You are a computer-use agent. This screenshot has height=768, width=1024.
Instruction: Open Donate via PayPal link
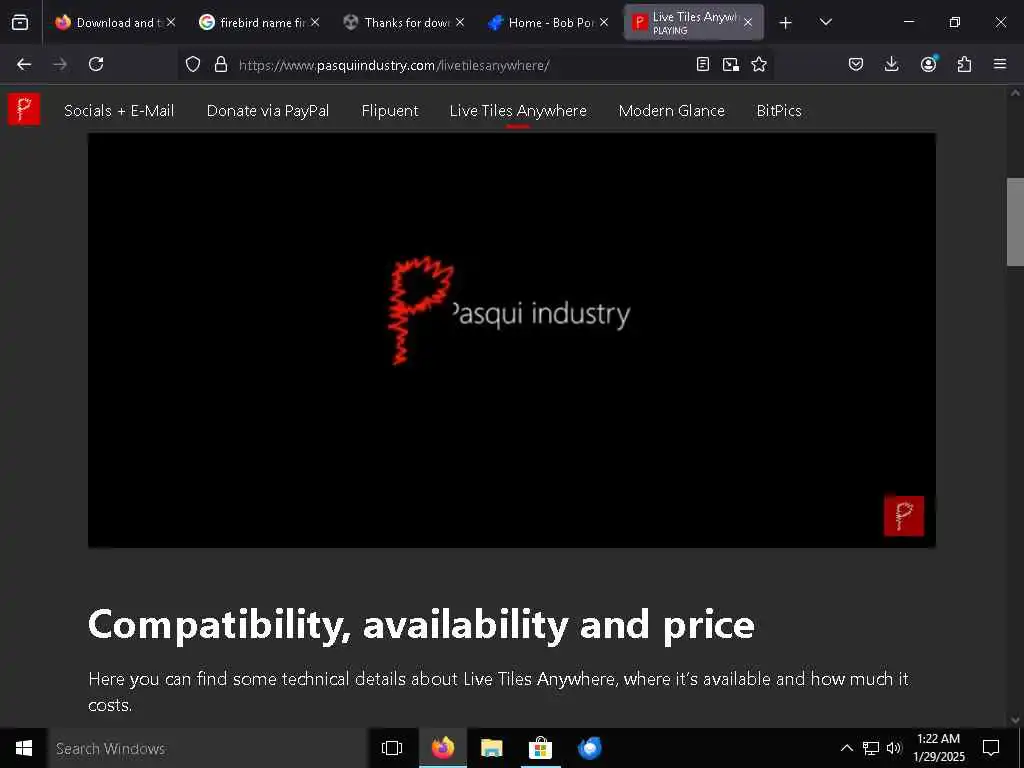[268, 110]
